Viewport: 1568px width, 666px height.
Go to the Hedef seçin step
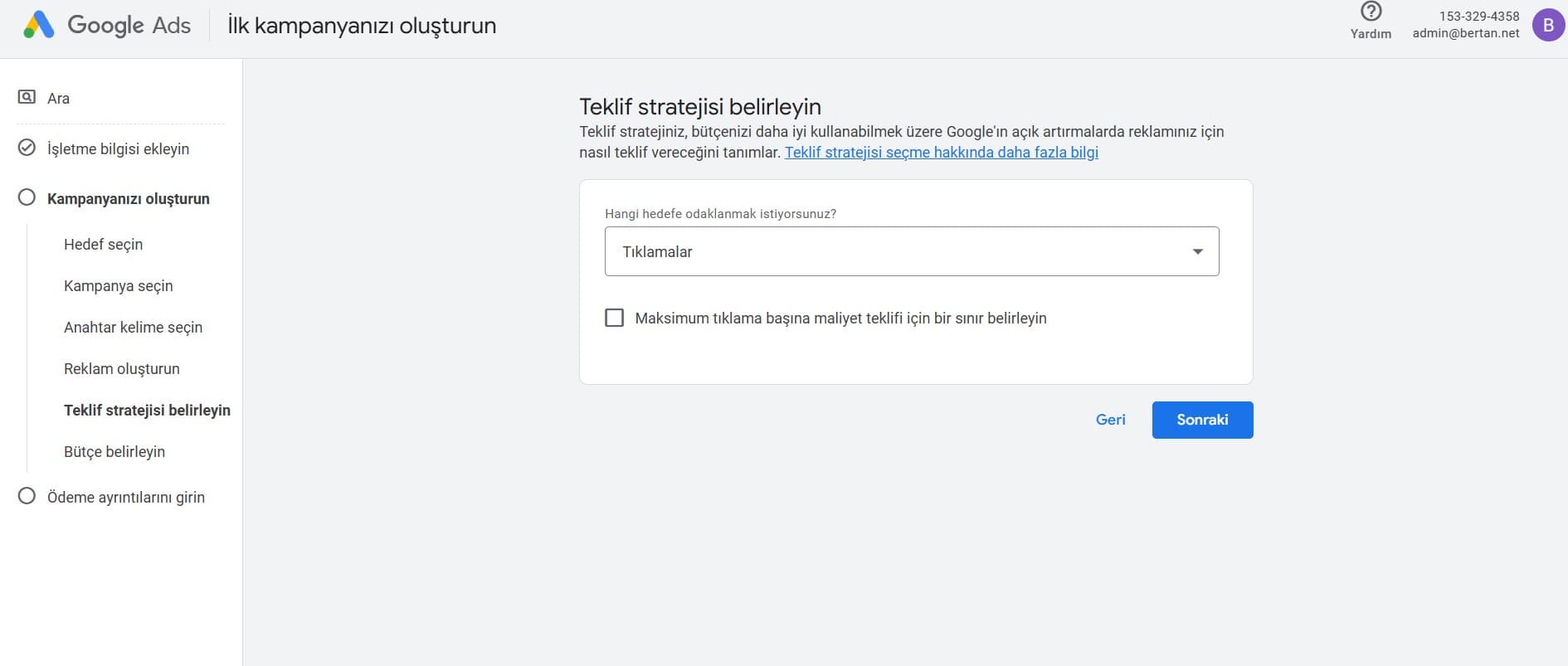103,245
